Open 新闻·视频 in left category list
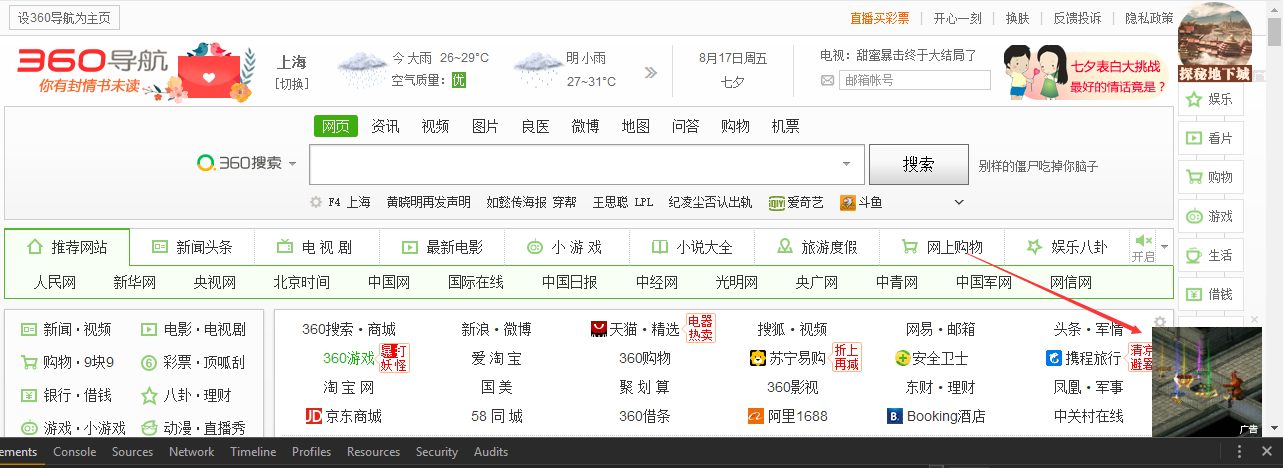This screenshot has width=1284, height=468. click(67, 329)
